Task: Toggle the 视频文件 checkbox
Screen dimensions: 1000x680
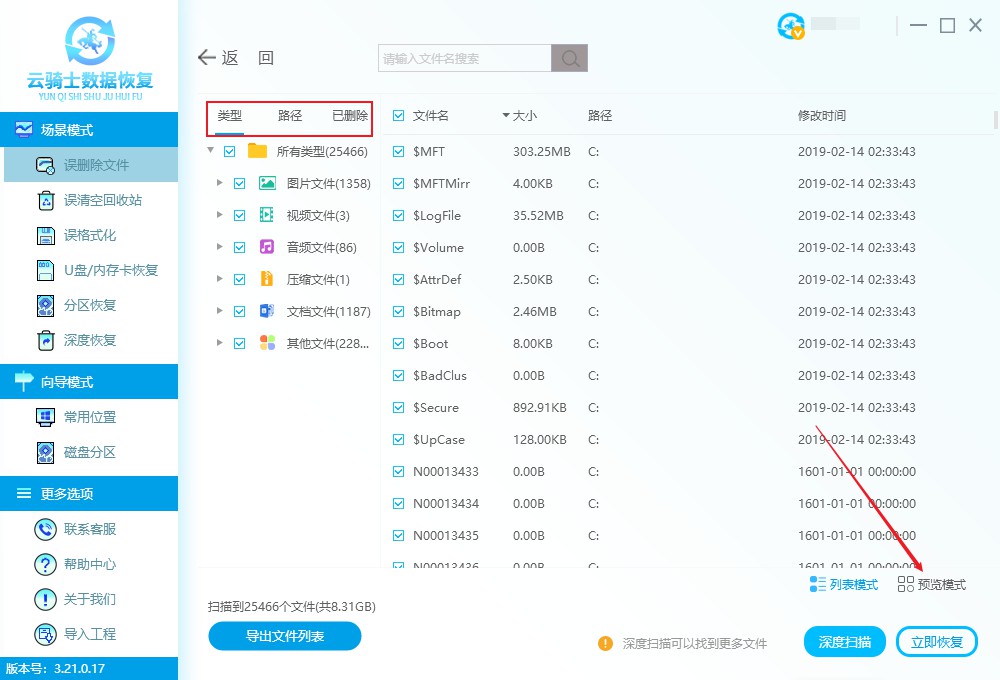Action: click(239, 216)
